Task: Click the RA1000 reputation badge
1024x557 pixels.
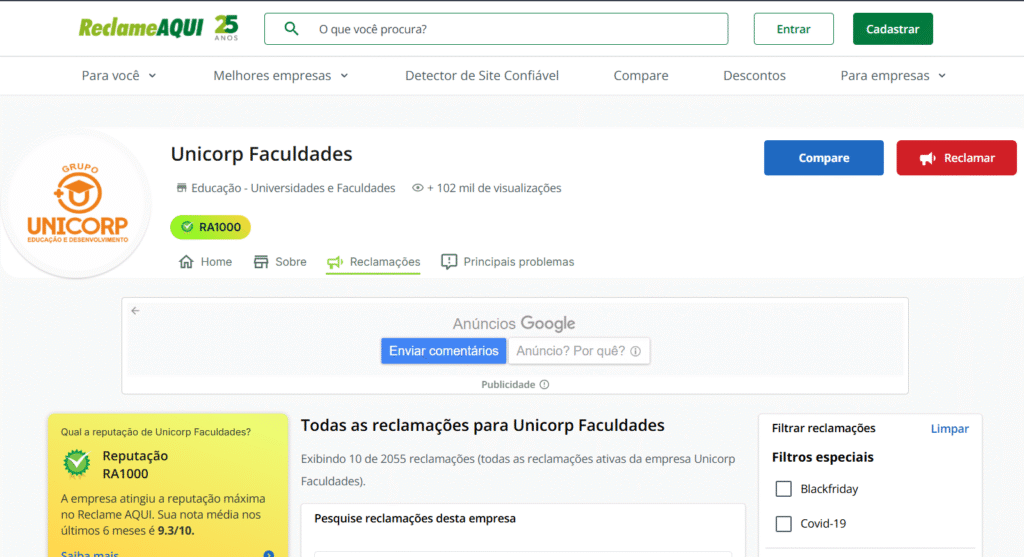Action: [210, 227]
